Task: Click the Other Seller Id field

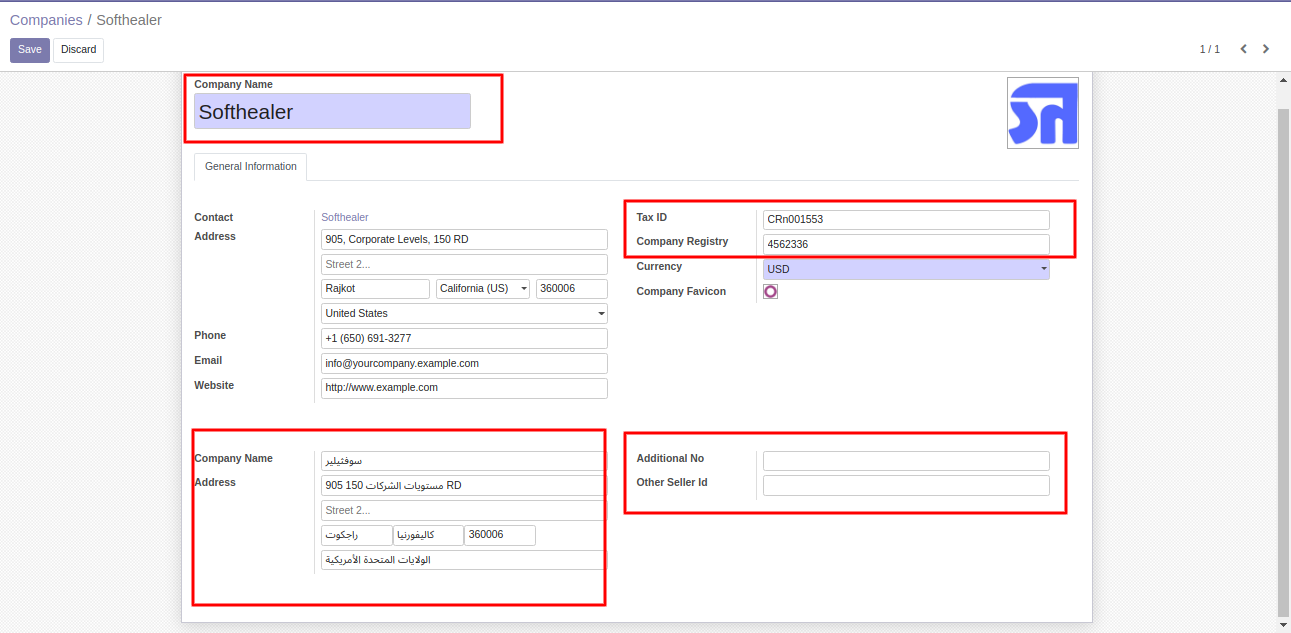Action: [x=905, y=485]
